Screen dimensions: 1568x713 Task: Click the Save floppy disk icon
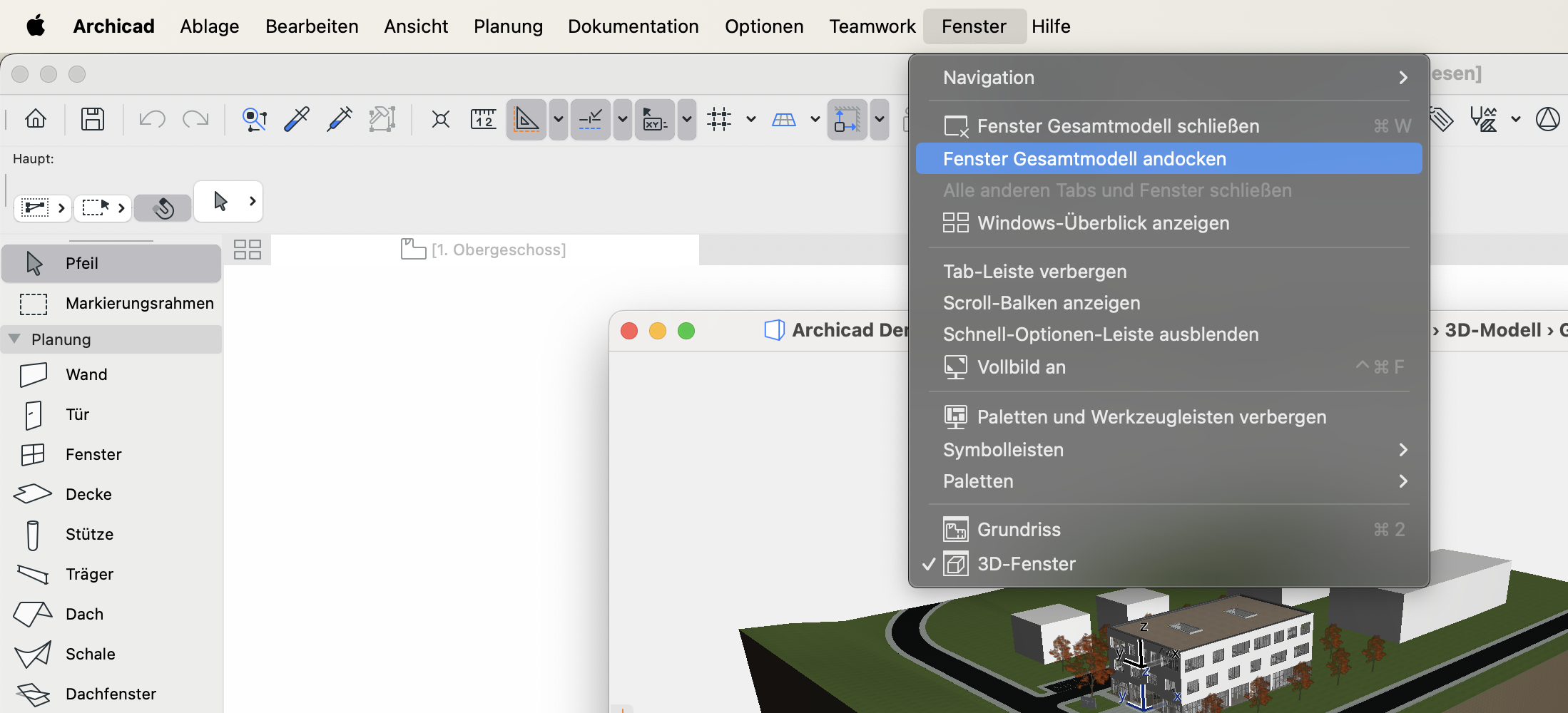93,119
